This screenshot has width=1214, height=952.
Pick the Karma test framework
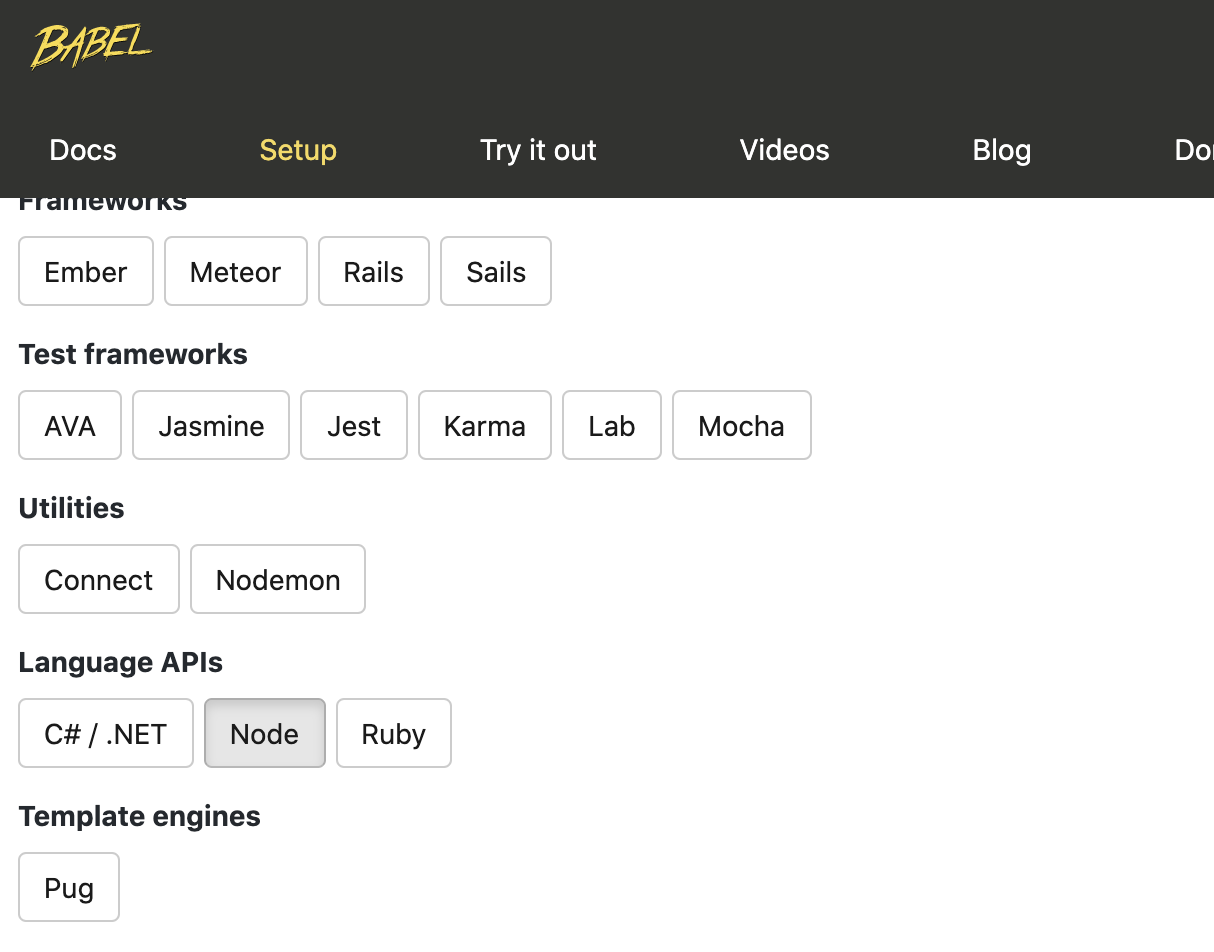[x=485, y=425]
